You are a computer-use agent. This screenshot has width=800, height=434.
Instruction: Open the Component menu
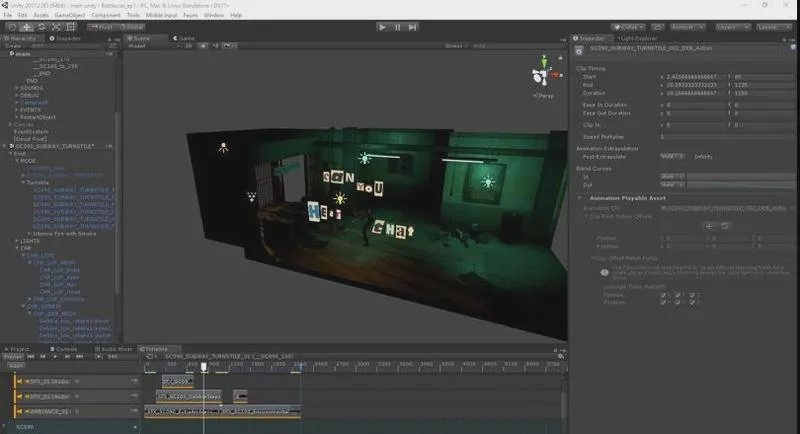106,15
